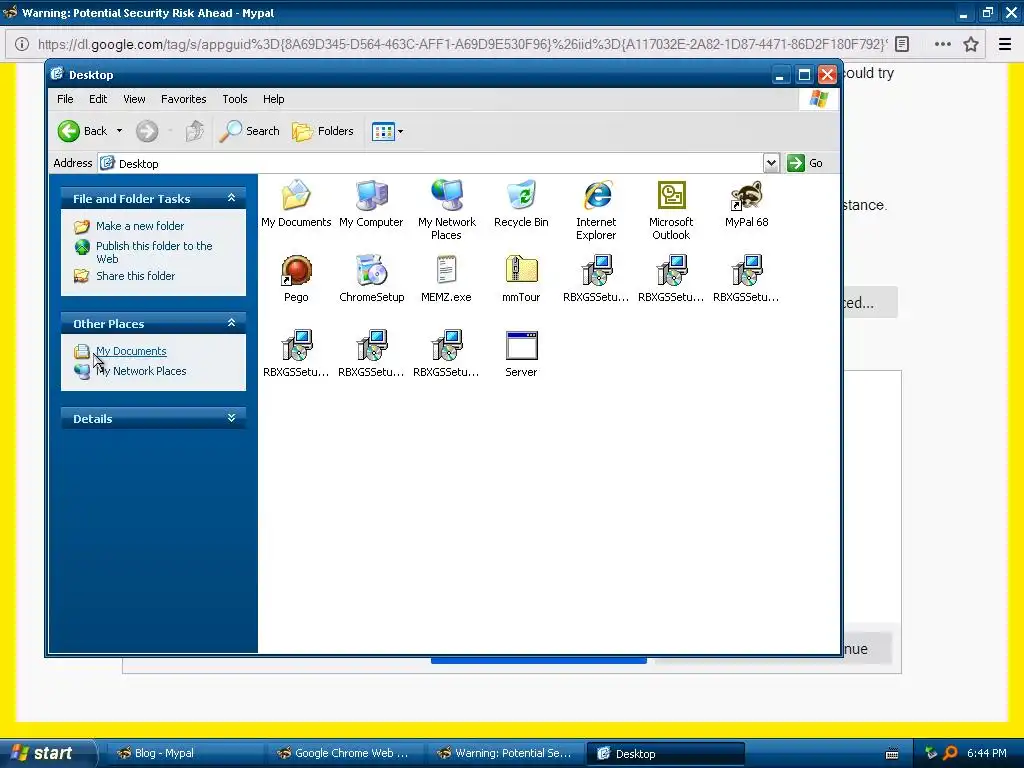
Task: Select the Internet Explorer icon
Action: [596, 210]
